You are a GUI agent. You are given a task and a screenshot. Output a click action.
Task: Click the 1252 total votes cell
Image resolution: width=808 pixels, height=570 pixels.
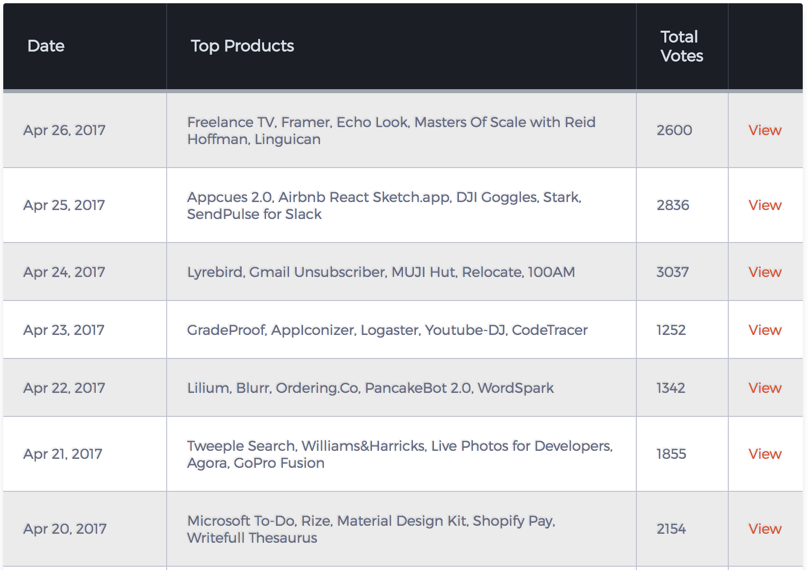(x=671, y=330)
